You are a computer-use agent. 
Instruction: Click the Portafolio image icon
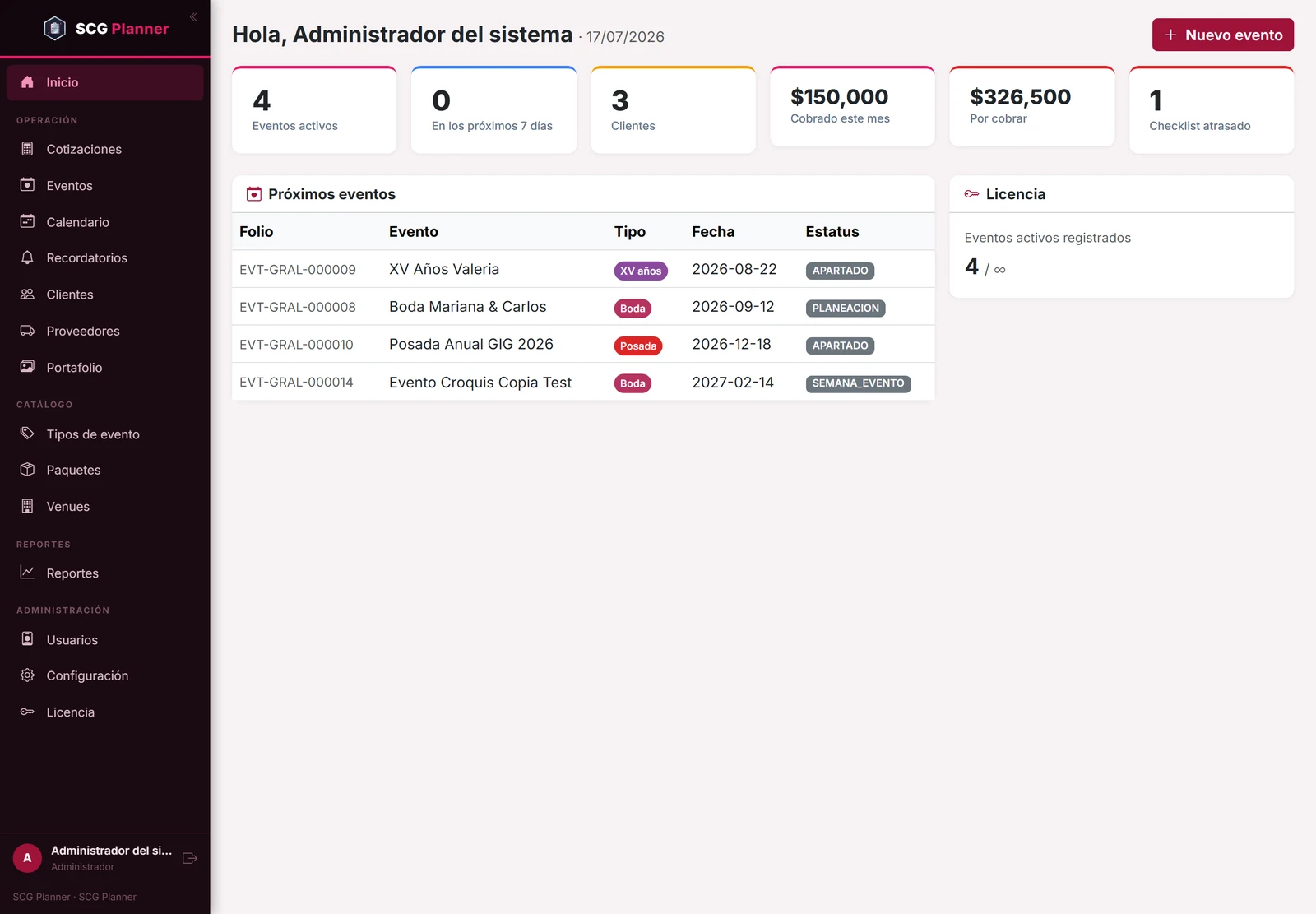click(27, 367)
